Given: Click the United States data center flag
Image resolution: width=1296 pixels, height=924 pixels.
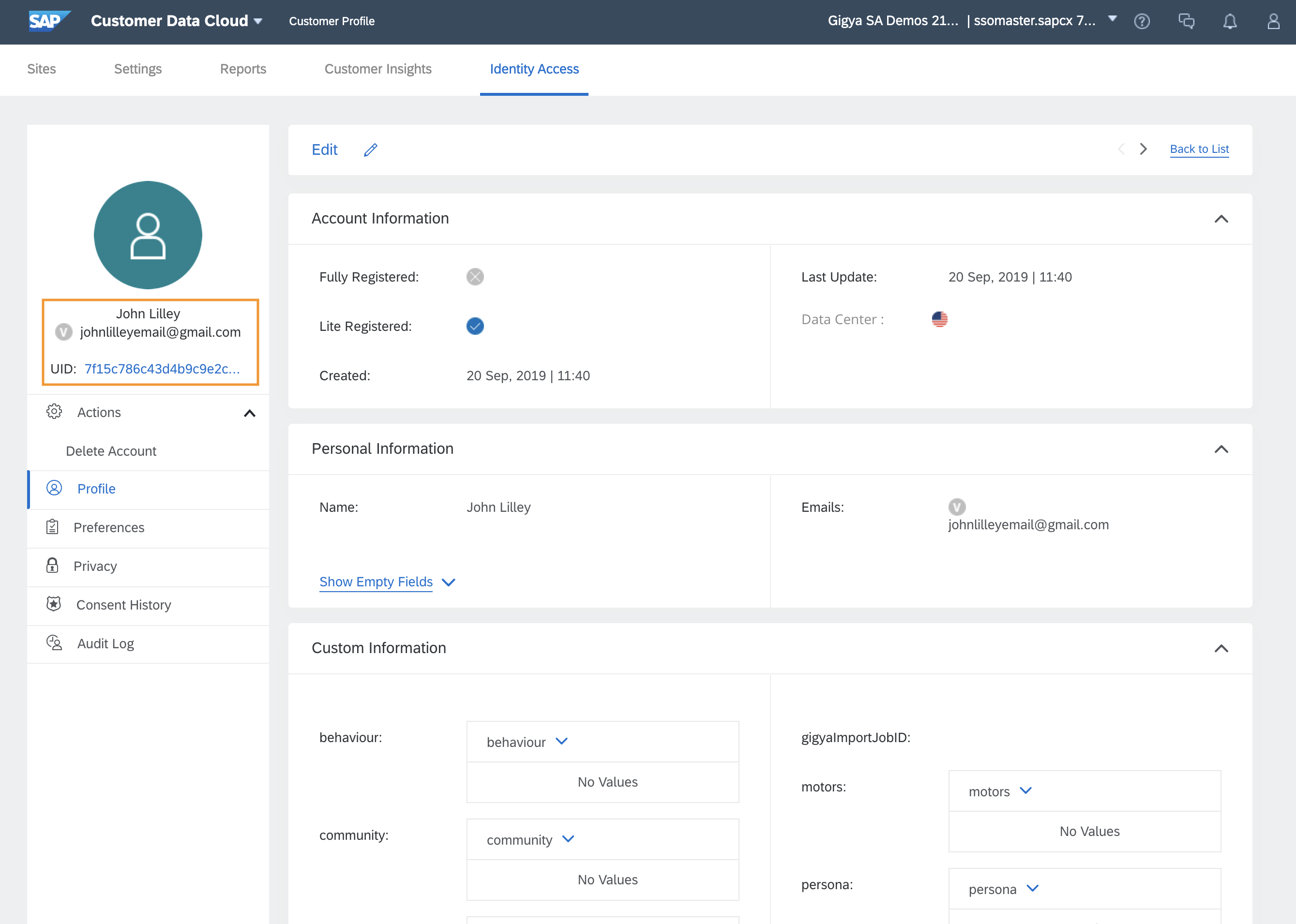Looking at the screenshot, I should point(939,319).
